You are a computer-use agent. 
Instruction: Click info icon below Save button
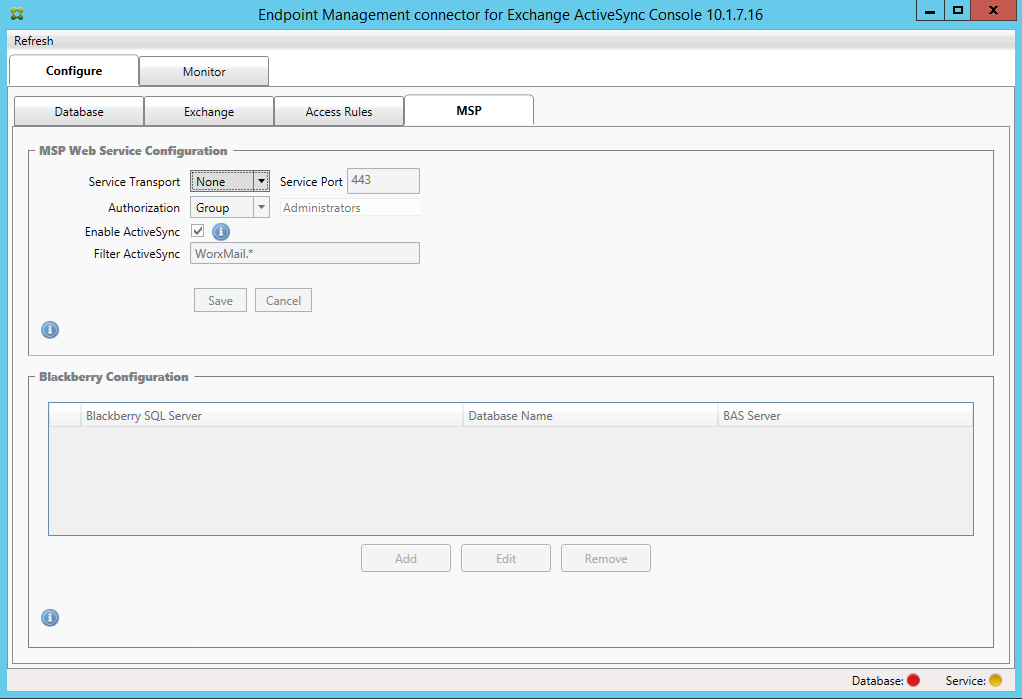click(50, 330)
